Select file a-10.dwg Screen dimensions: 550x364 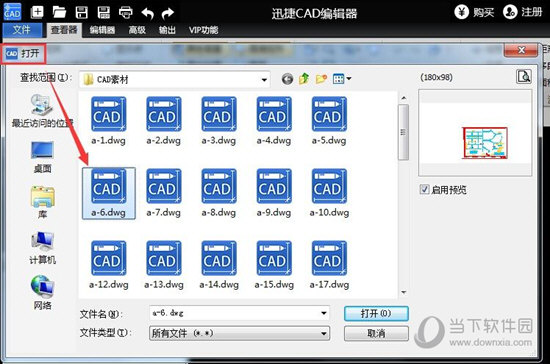coord(329,193)
